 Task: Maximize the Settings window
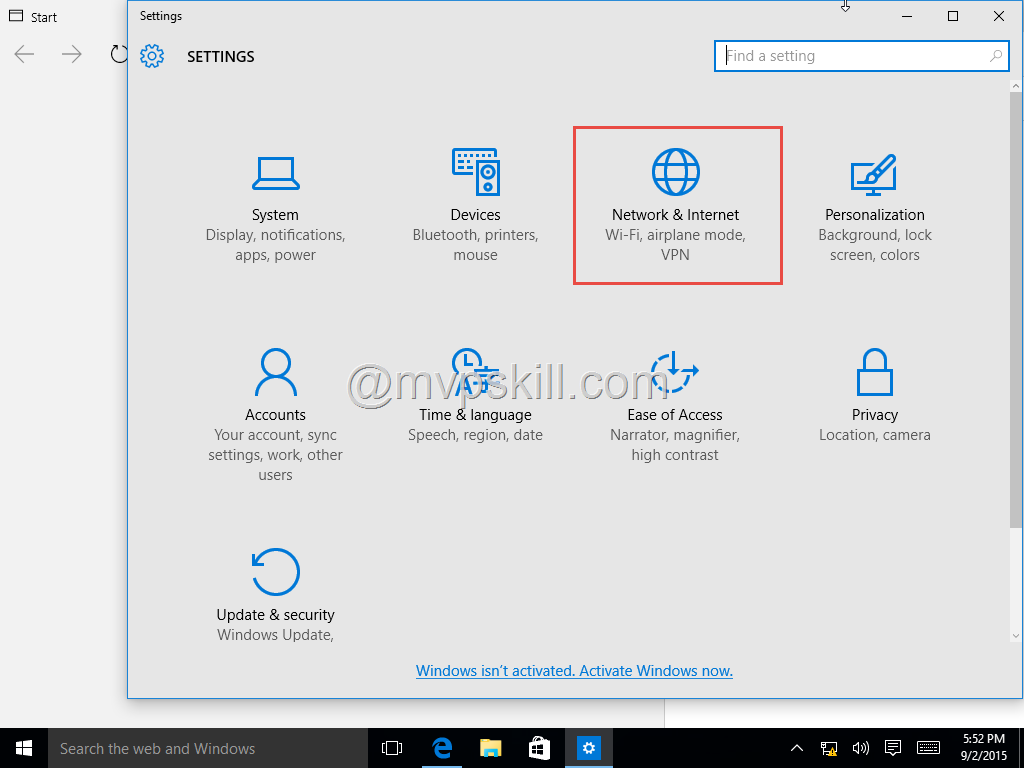tap(953, 16)
